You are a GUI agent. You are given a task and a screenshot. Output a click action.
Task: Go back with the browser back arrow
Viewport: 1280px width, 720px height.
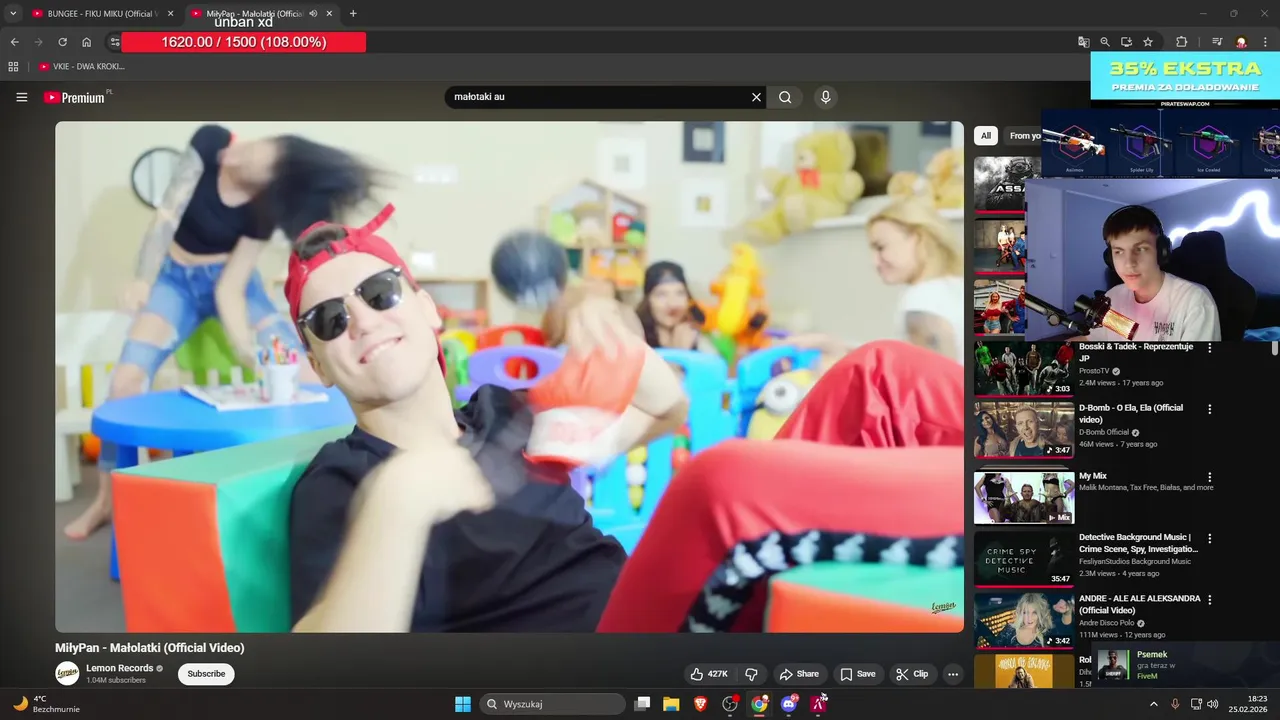pos(14,42)
